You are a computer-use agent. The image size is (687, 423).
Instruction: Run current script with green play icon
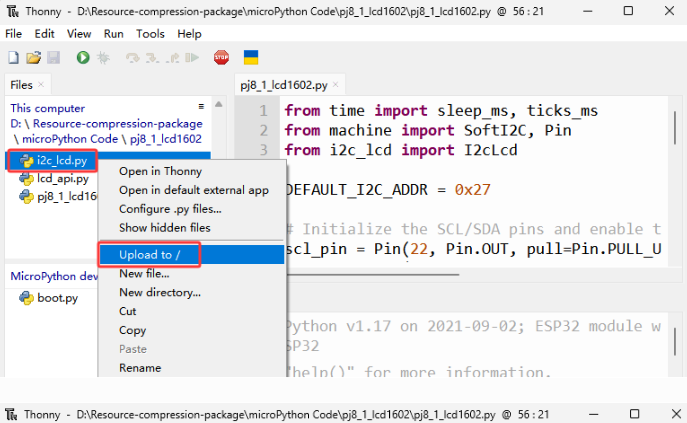(82, 58)
